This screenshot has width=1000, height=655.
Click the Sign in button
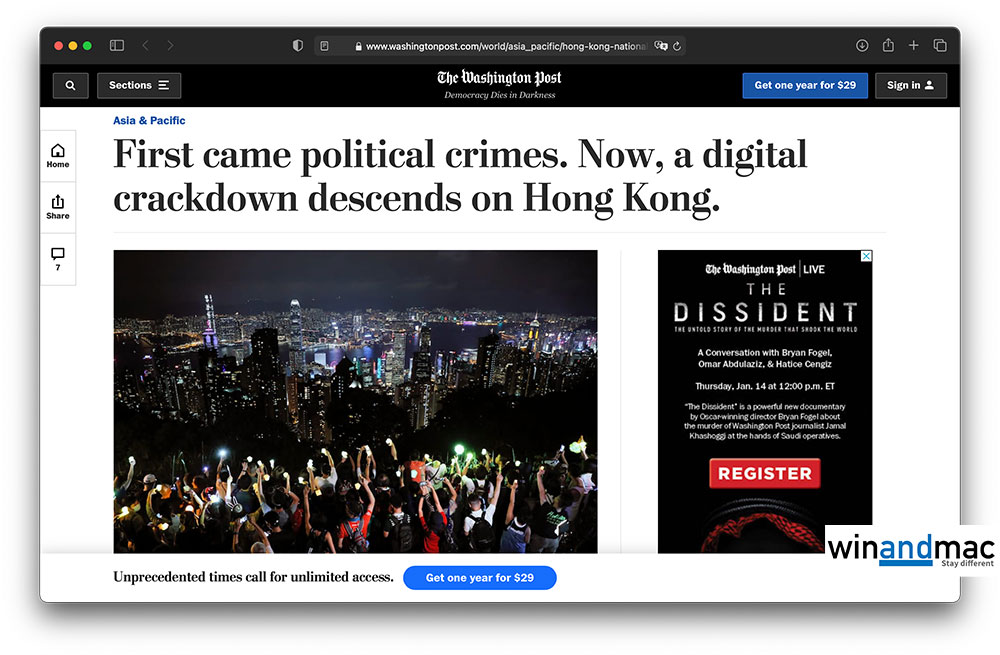pos(910,85)
